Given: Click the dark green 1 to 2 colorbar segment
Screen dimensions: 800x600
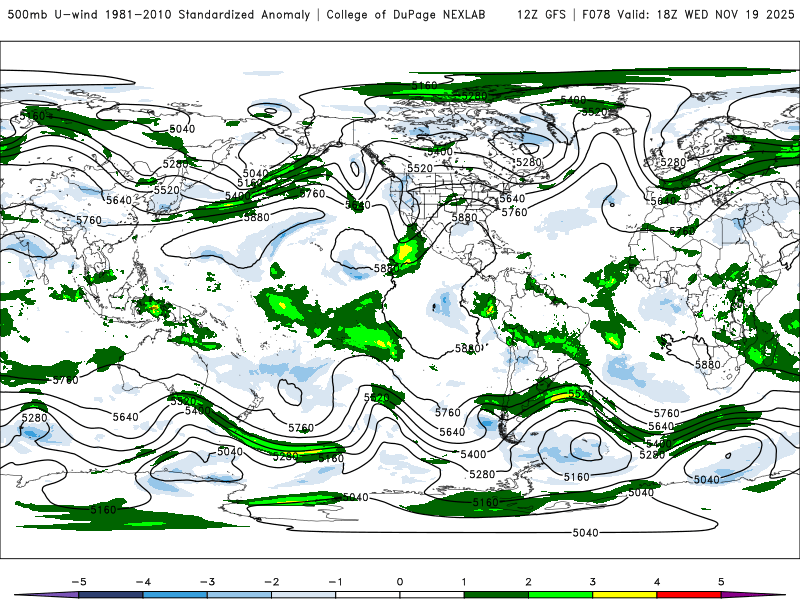Looking at the screenshot, I should coord(496,595).
